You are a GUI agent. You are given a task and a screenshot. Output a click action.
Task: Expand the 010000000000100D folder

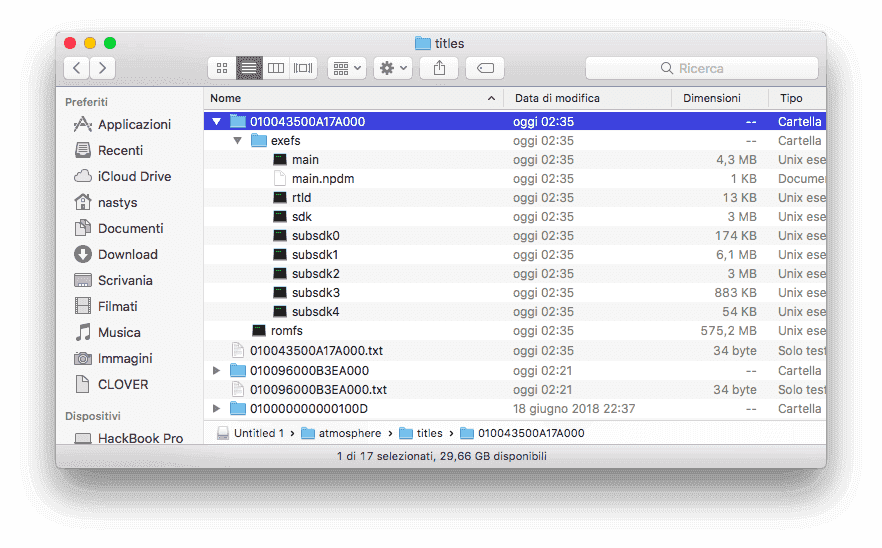point(217,408)
